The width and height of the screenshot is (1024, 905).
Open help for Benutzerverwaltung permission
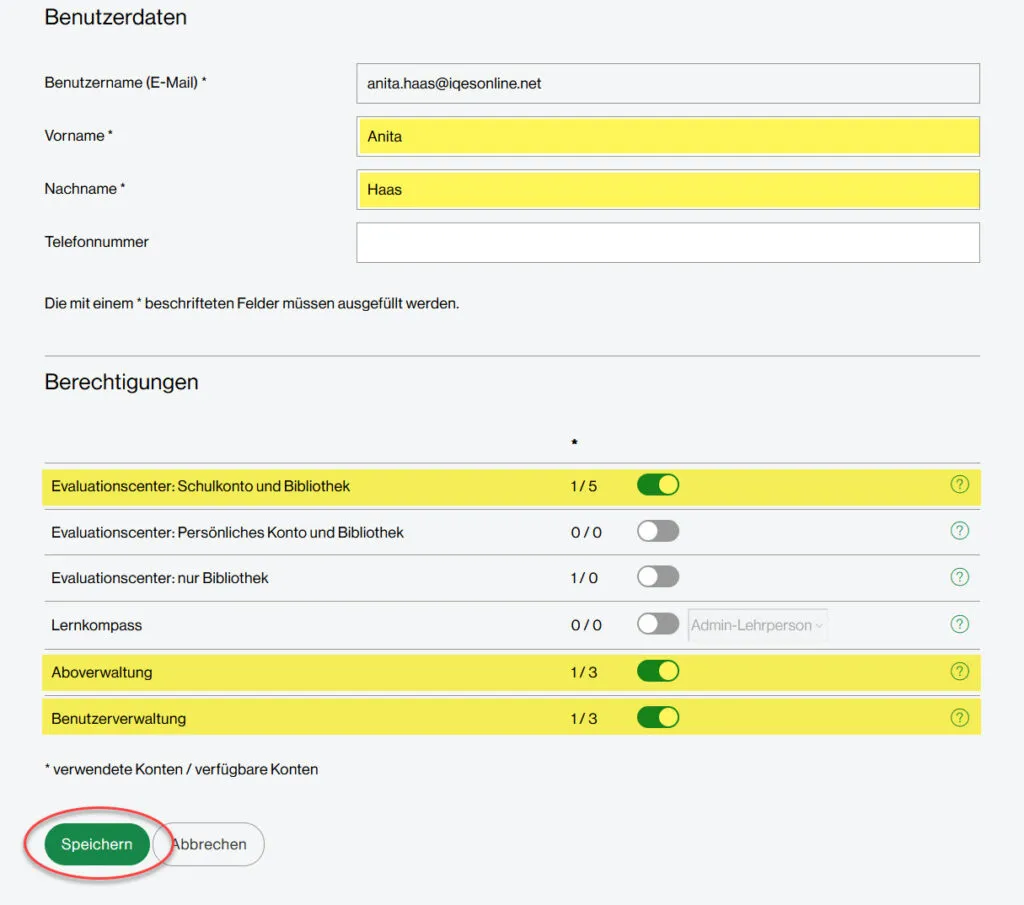960,717
